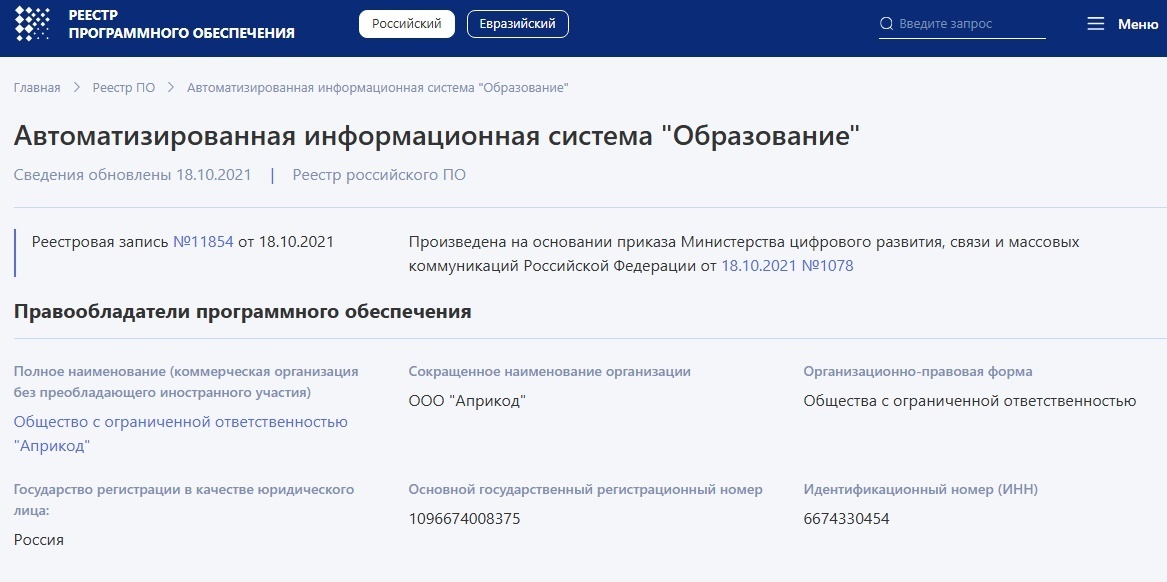Open the hamburger menu icon
The width and height of the screenshot is (1167, 582).
[x=1095, y=23]
